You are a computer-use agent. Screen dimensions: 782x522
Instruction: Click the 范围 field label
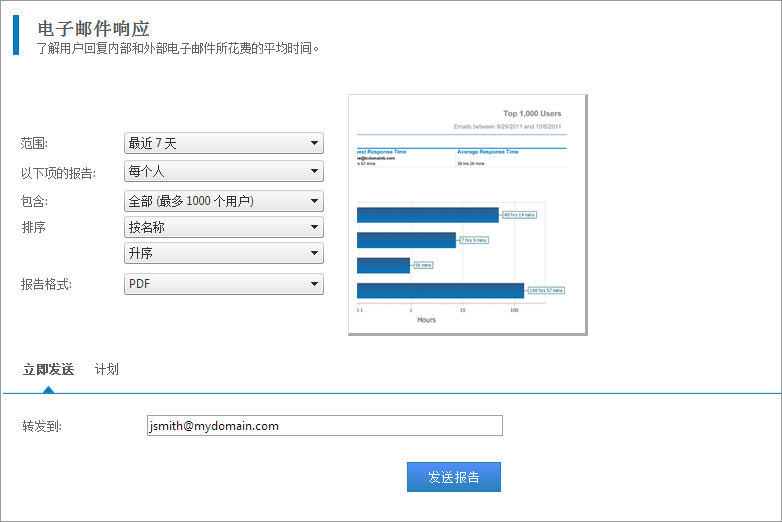[x=35, y=144]
